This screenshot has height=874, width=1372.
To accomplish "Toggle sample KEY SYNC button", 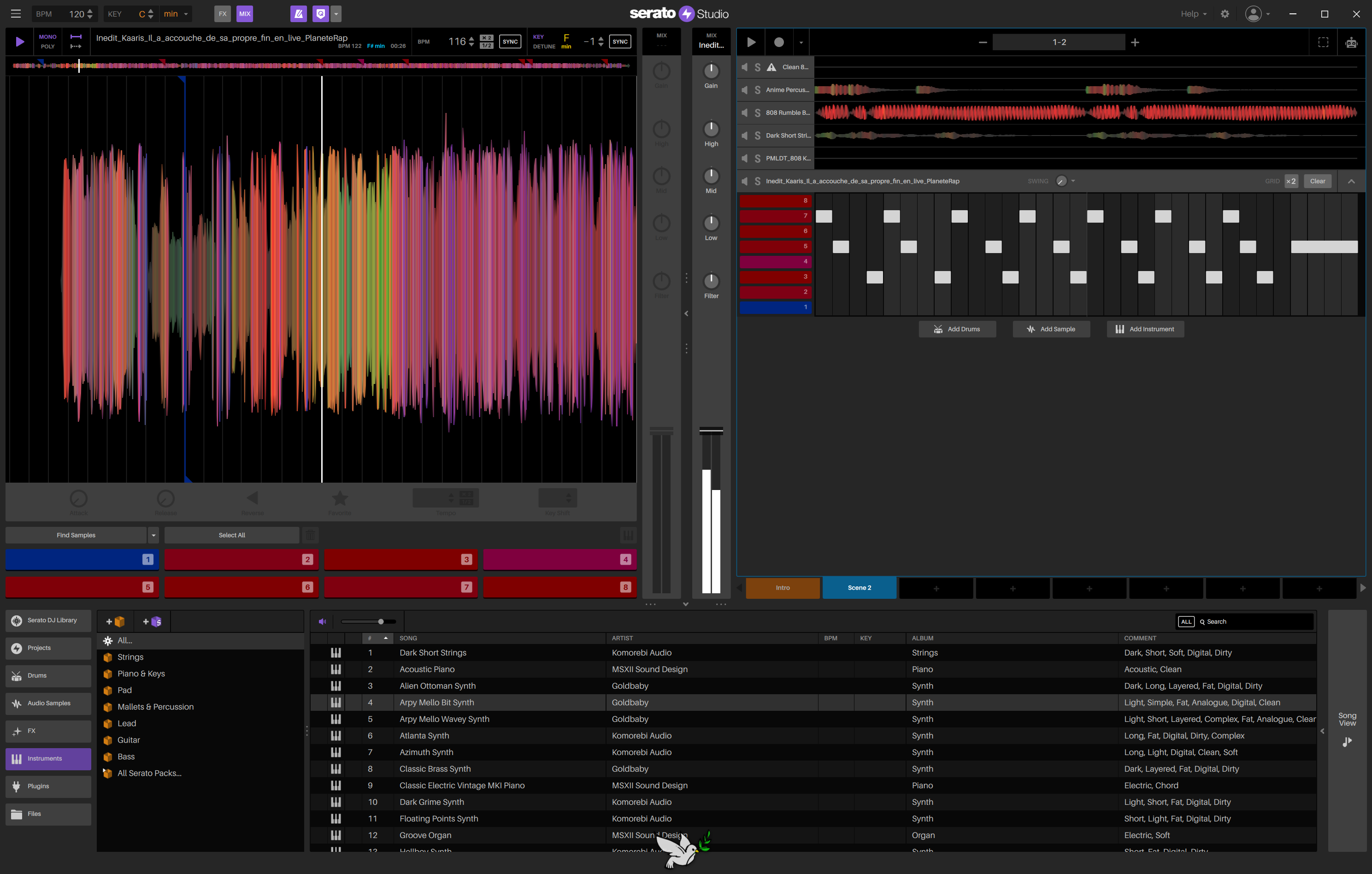I will [620, 41].
